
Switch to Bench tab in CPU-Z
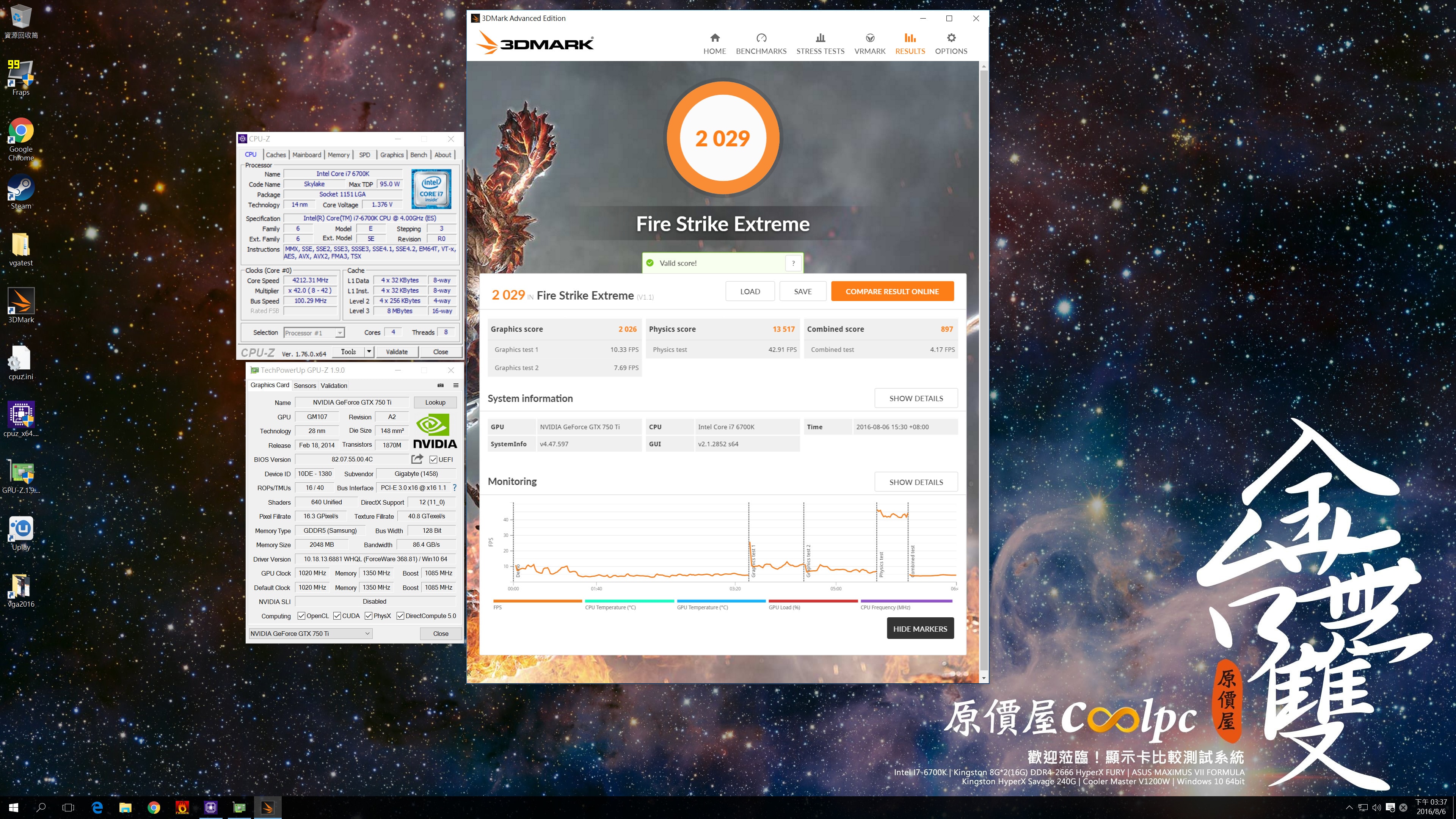pos(419,155)
